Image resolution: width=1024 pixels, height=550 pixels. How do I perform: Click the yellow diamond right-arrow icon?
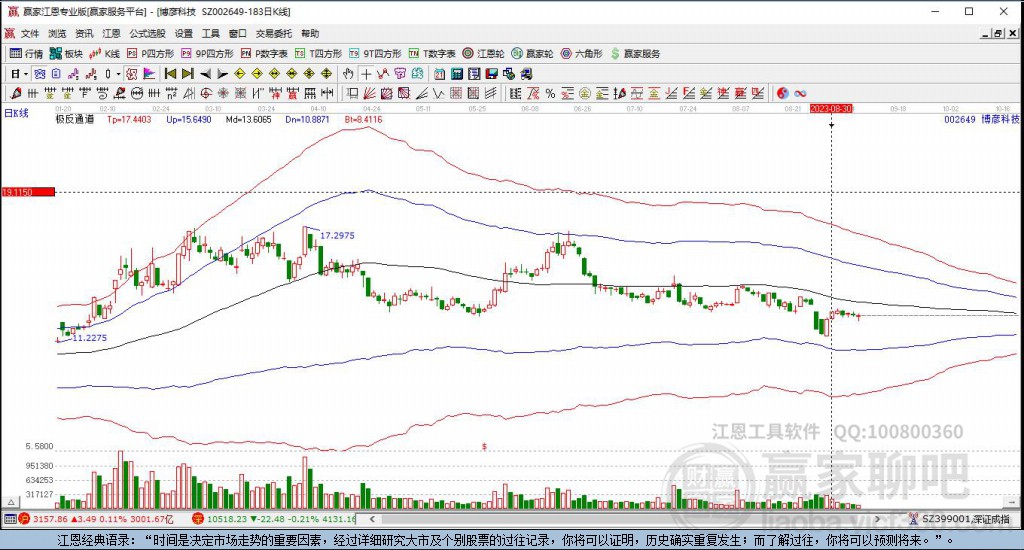pyautogui.click(x=257, y=74)
